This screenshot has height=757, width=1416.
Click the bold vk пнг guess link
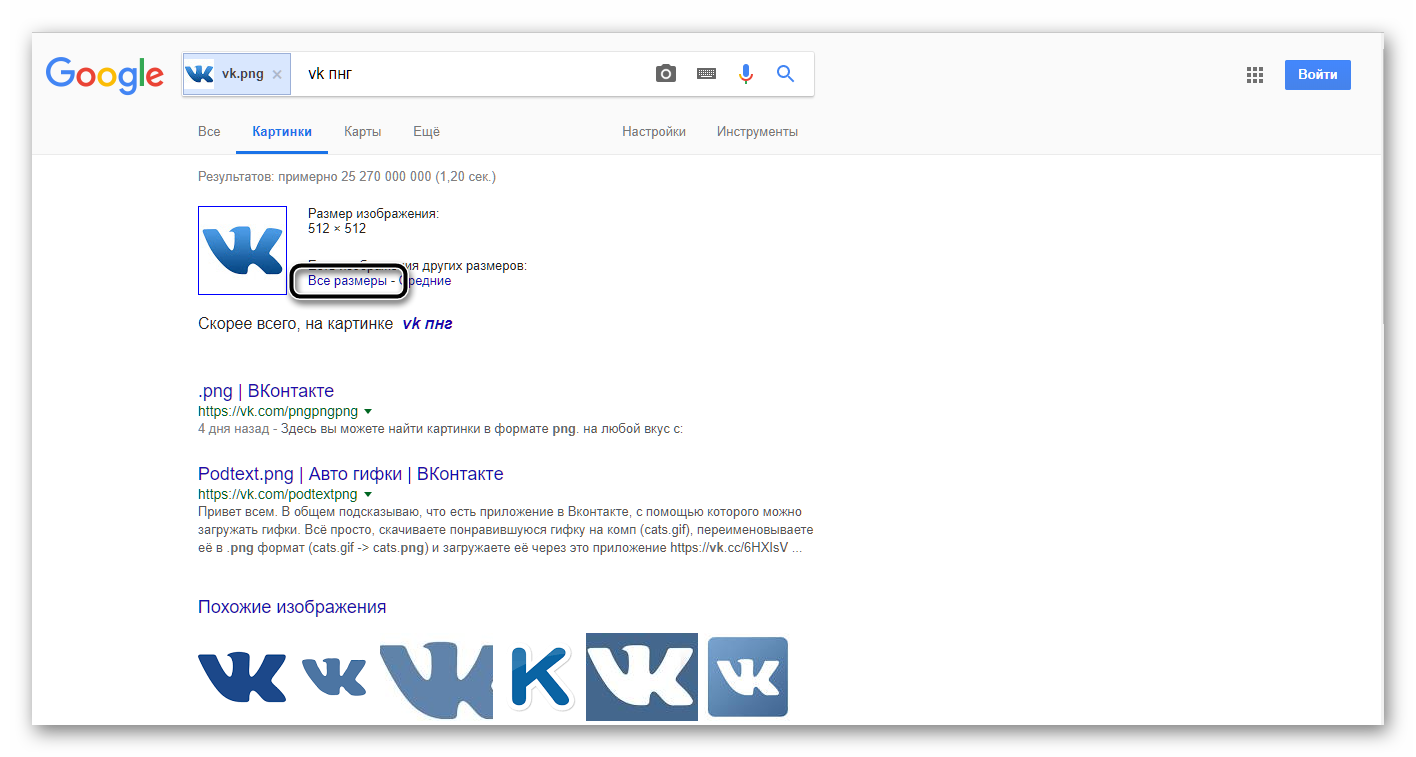click(x=428, y=324)
